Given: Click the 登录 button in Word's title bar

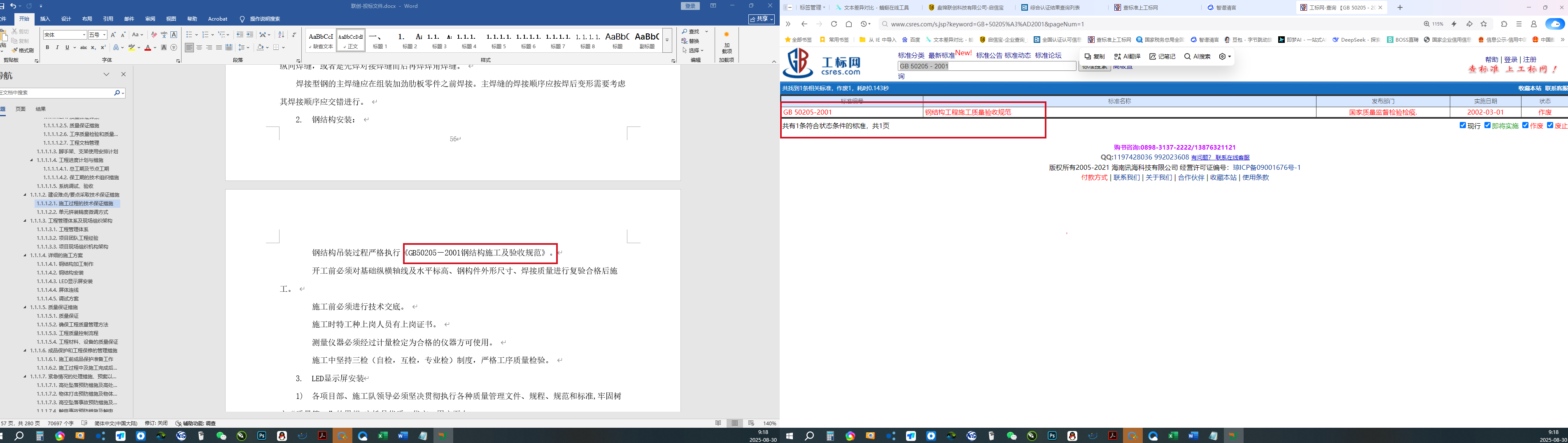Looking at the screenshot, I should point(690,6).
